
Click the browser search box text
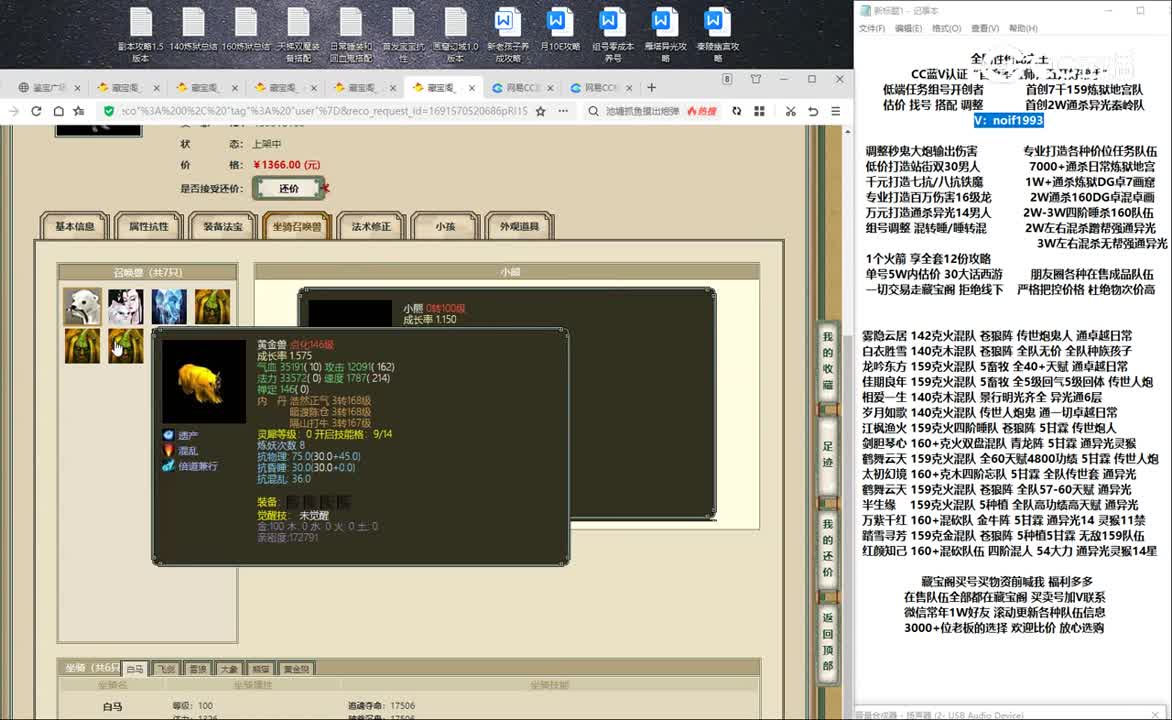643,111
